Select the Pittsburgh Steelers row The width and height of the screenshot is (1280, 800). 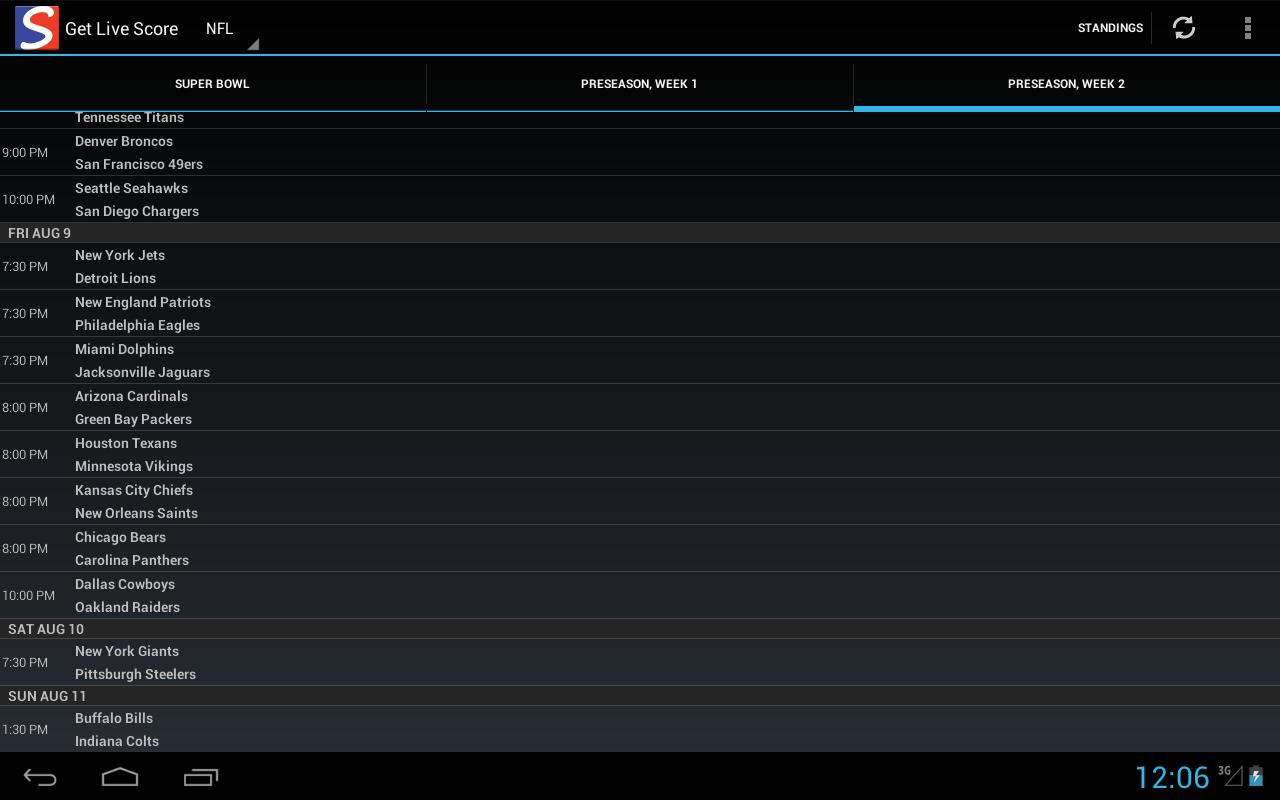tap(135, 674)
